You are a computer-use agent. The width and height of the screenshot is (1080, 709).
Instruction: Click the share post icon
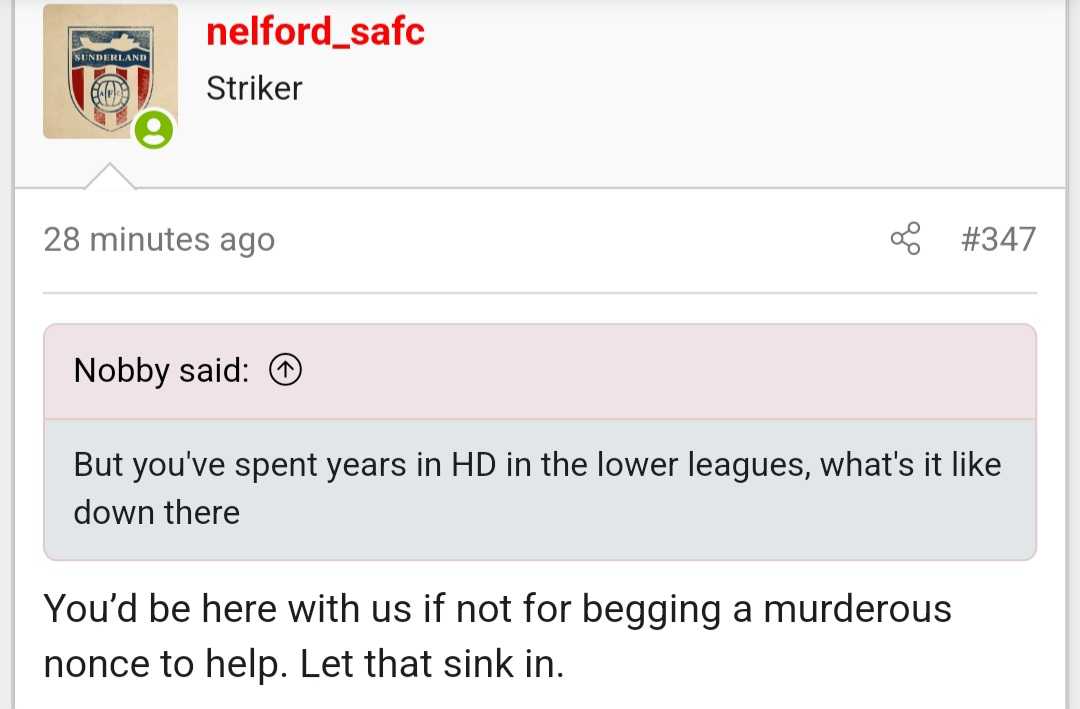[x=905, y=238]
